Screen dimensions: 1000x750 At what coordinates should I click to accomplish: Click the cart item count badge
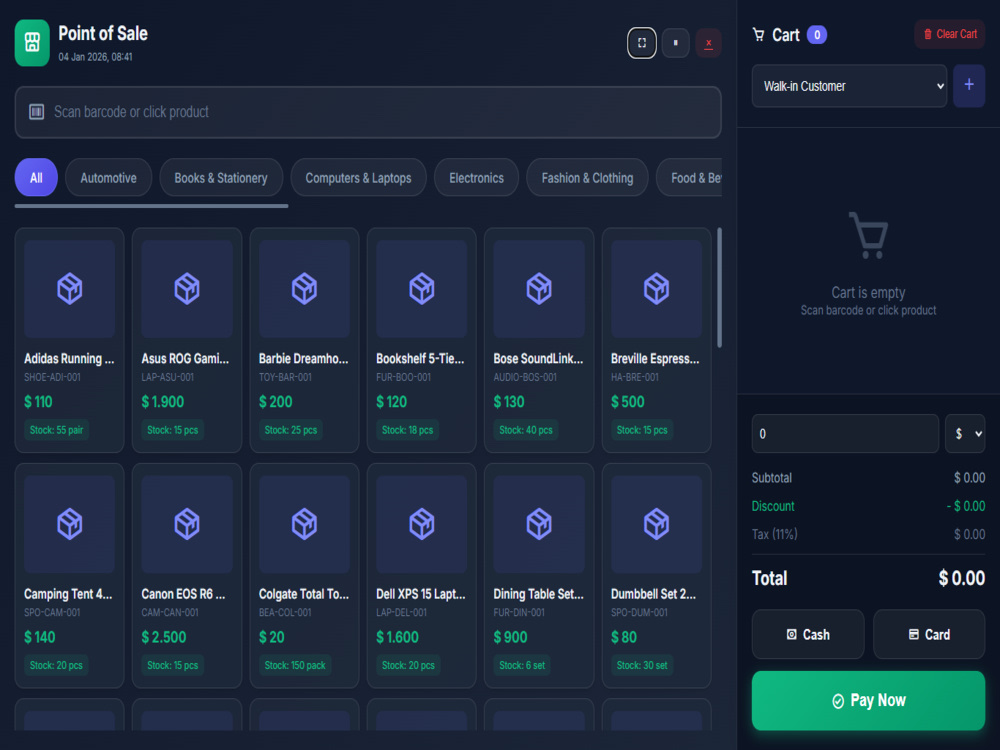click(x=817, y=34)
